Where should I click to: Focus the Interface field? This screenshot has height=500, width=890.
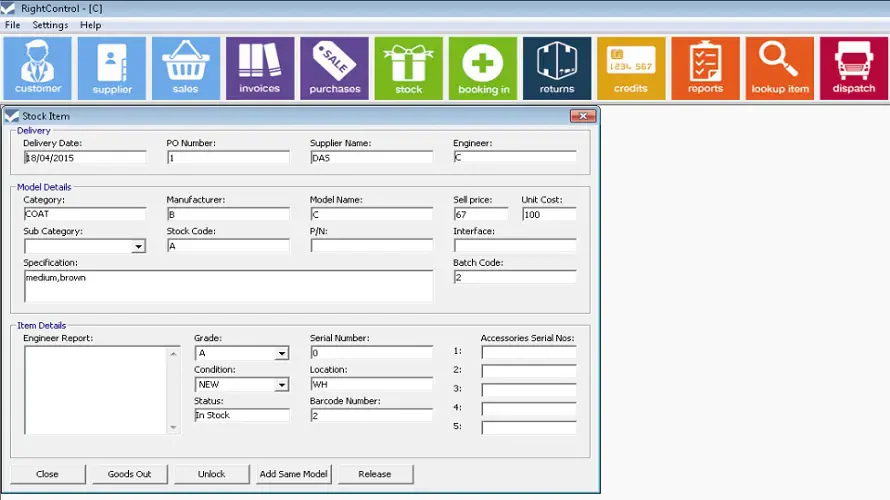click(x=515, y=246)
